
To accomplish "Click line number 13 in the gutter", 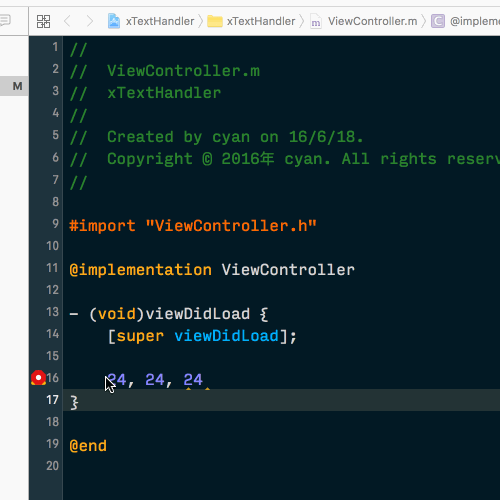I will 52,312.
